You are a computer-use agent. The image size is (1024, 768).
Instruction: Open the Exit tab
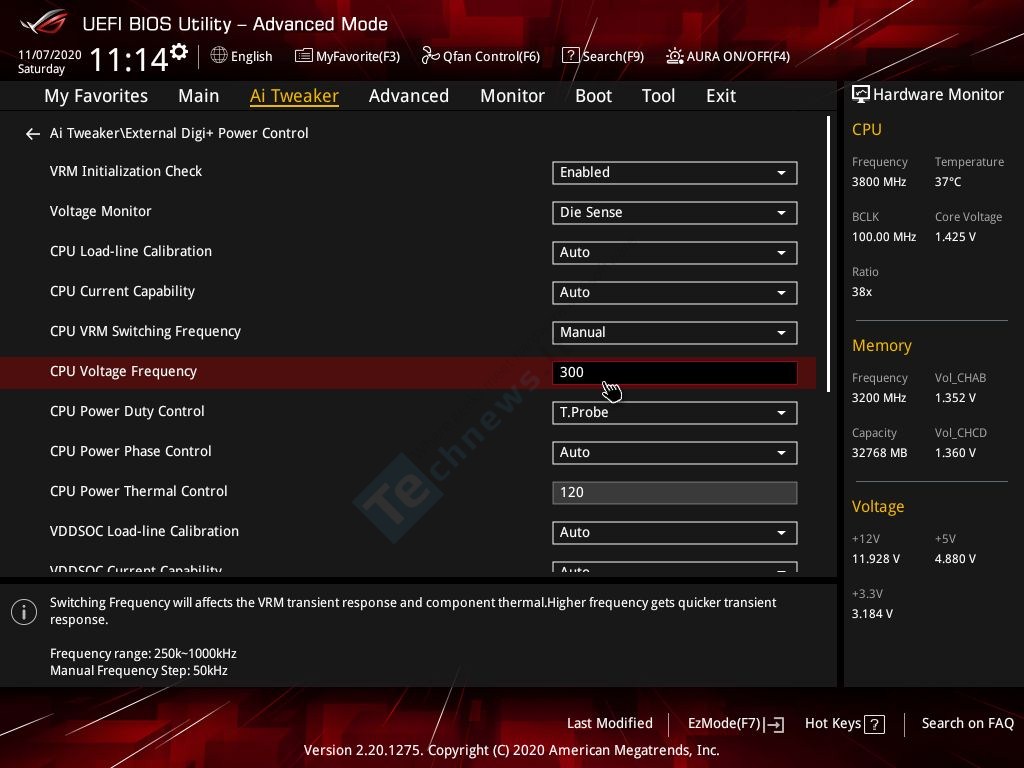point(721,96)
